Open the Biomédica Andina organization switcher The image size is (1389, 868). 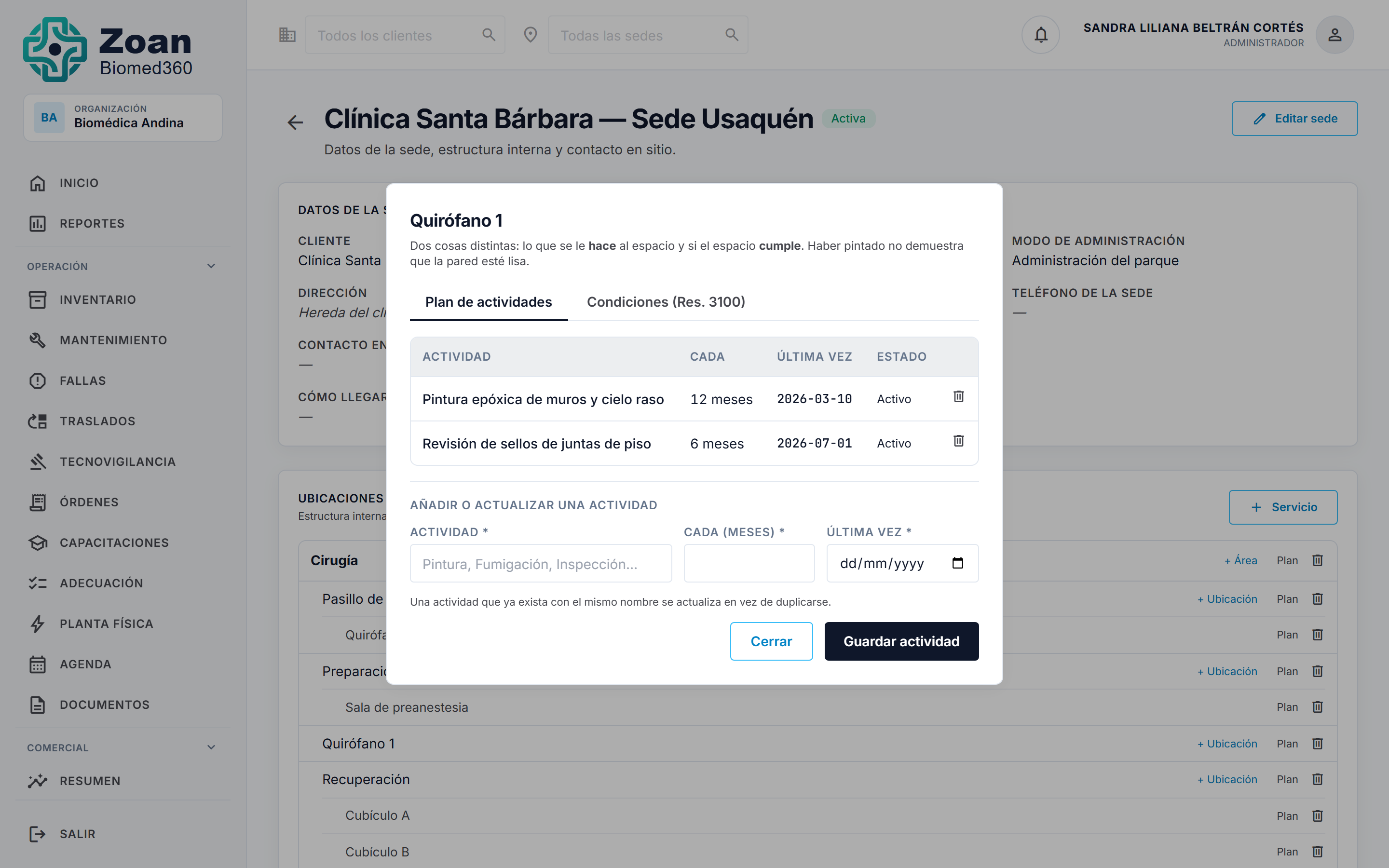coord(123,118)
